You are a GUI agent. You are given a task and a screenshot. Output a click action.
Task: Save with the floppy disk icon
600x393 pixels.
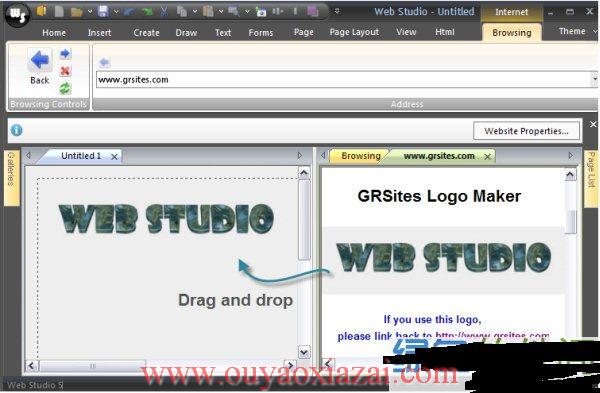pos(103,11)
